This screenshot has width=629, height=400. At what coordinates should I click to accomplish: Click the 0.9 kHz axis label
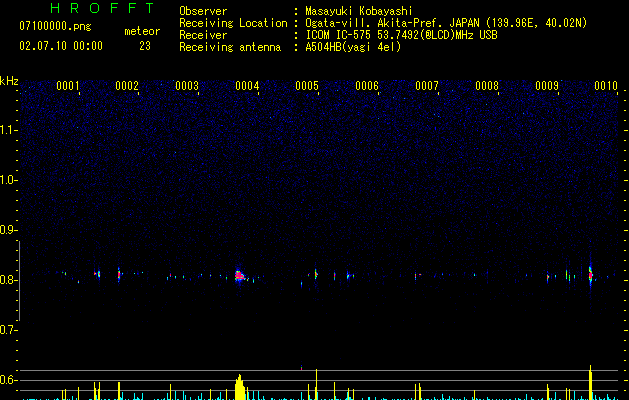point(9,230)
